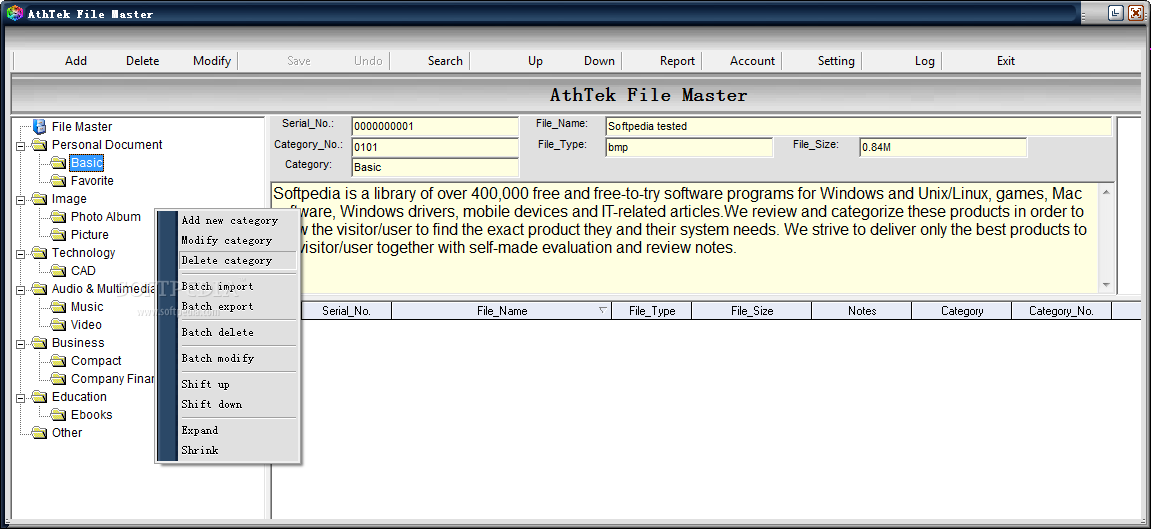This screenshot has width=1151, height=529.
Task: Open the Report toolbar option
Action: point(677,61)
